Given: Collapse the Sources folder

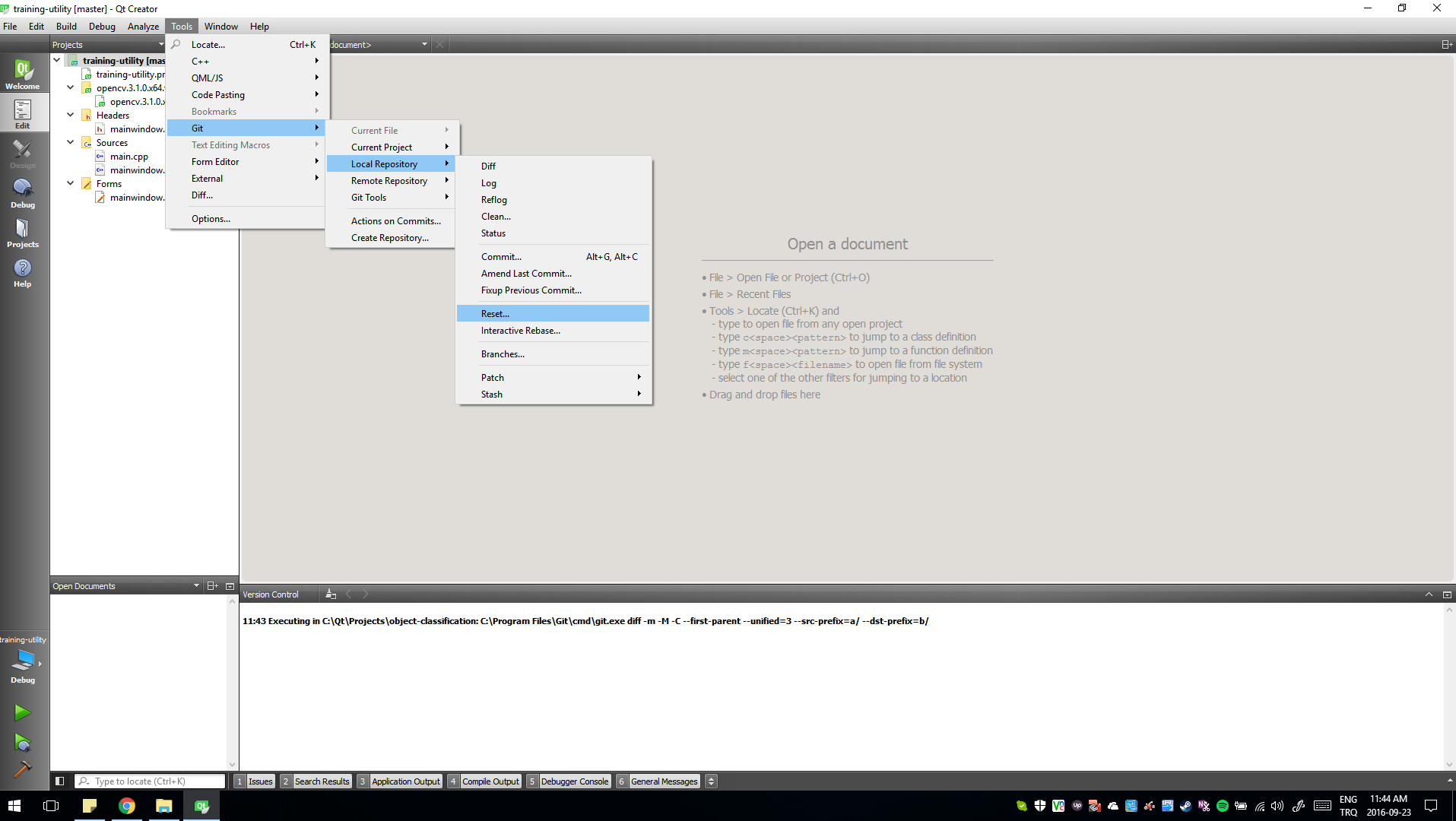Looking at the screenshot, I should pos(71,142).
